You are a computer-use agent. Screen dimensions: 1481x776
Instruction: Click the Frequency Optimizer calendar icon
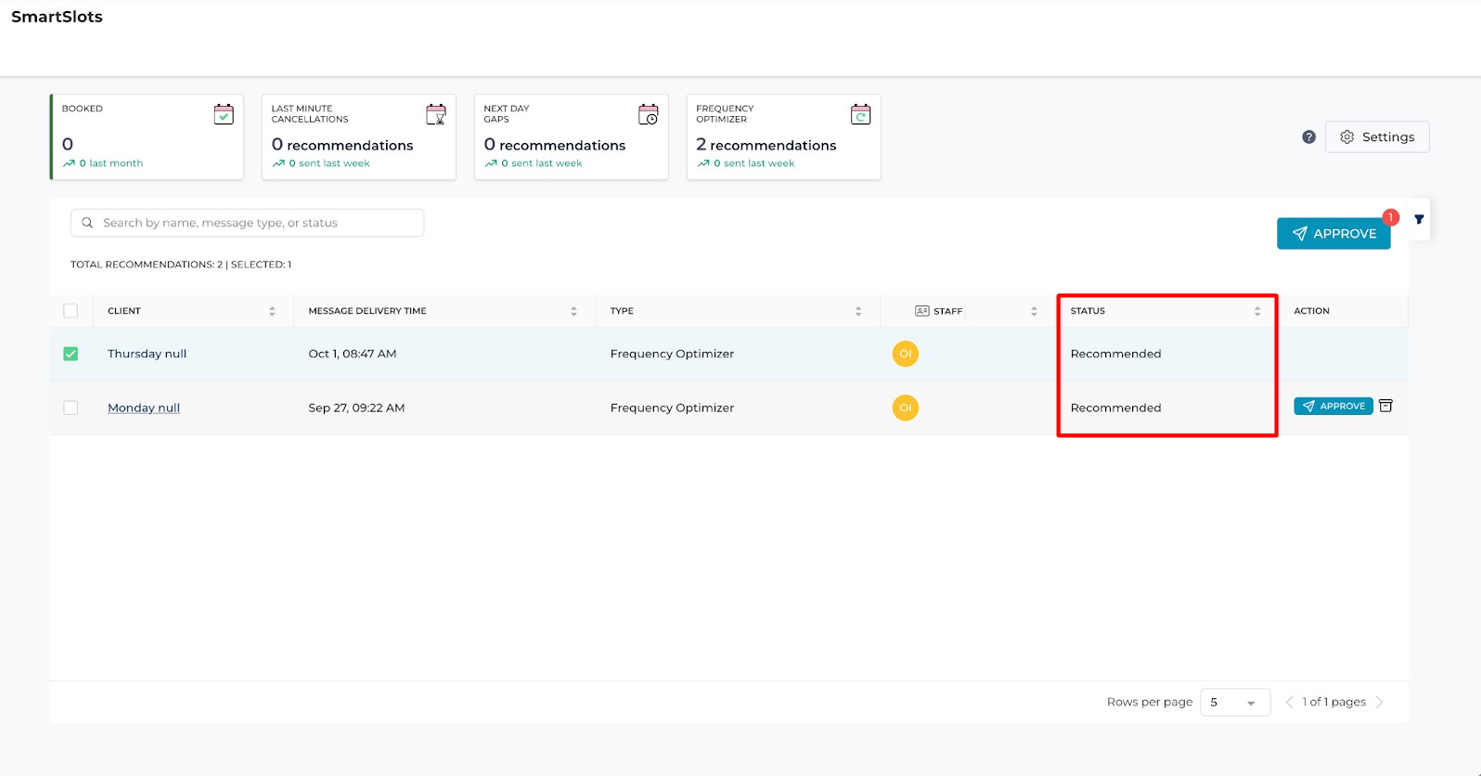(860, 115)
